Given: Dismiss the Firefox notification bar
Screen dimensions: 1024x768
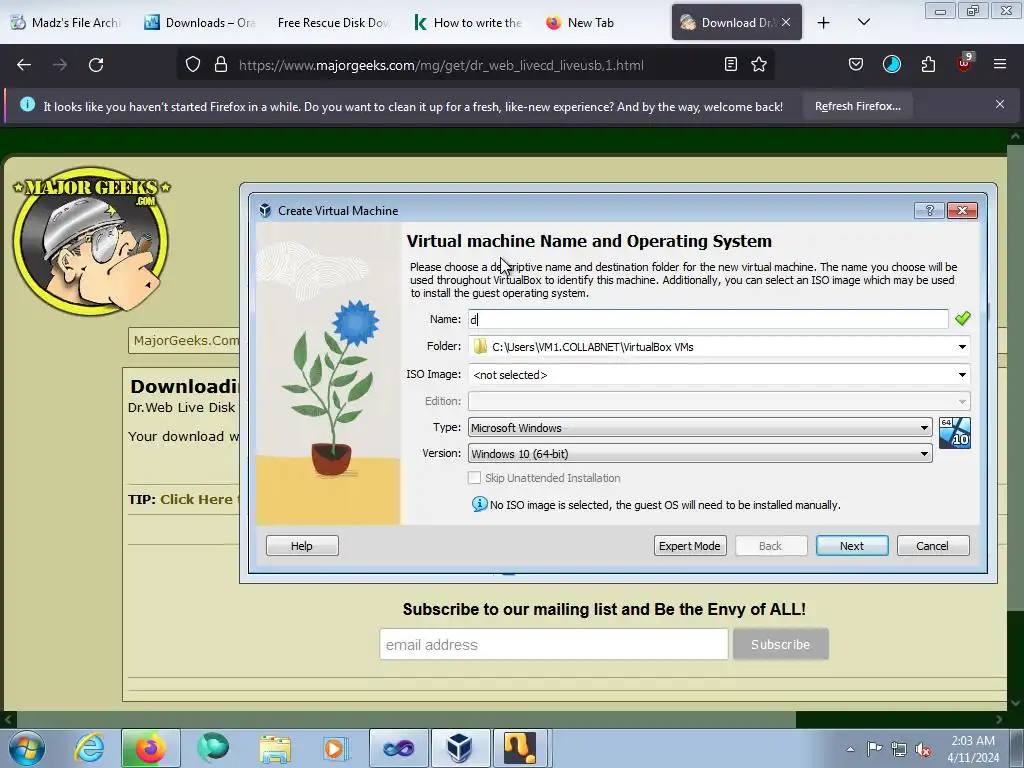Looking at the screenshot, I should click(x=999, y=104).
